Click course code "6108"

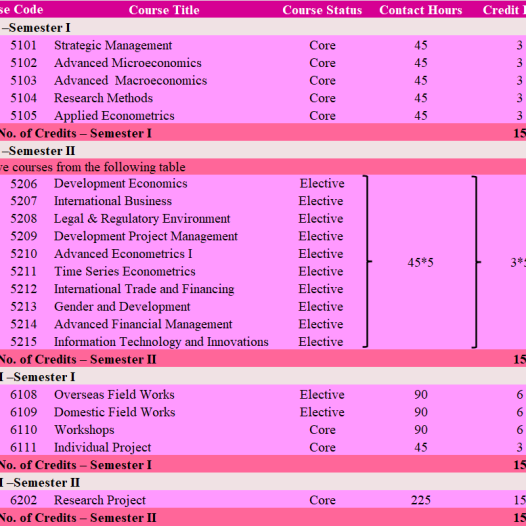point(23,394)
